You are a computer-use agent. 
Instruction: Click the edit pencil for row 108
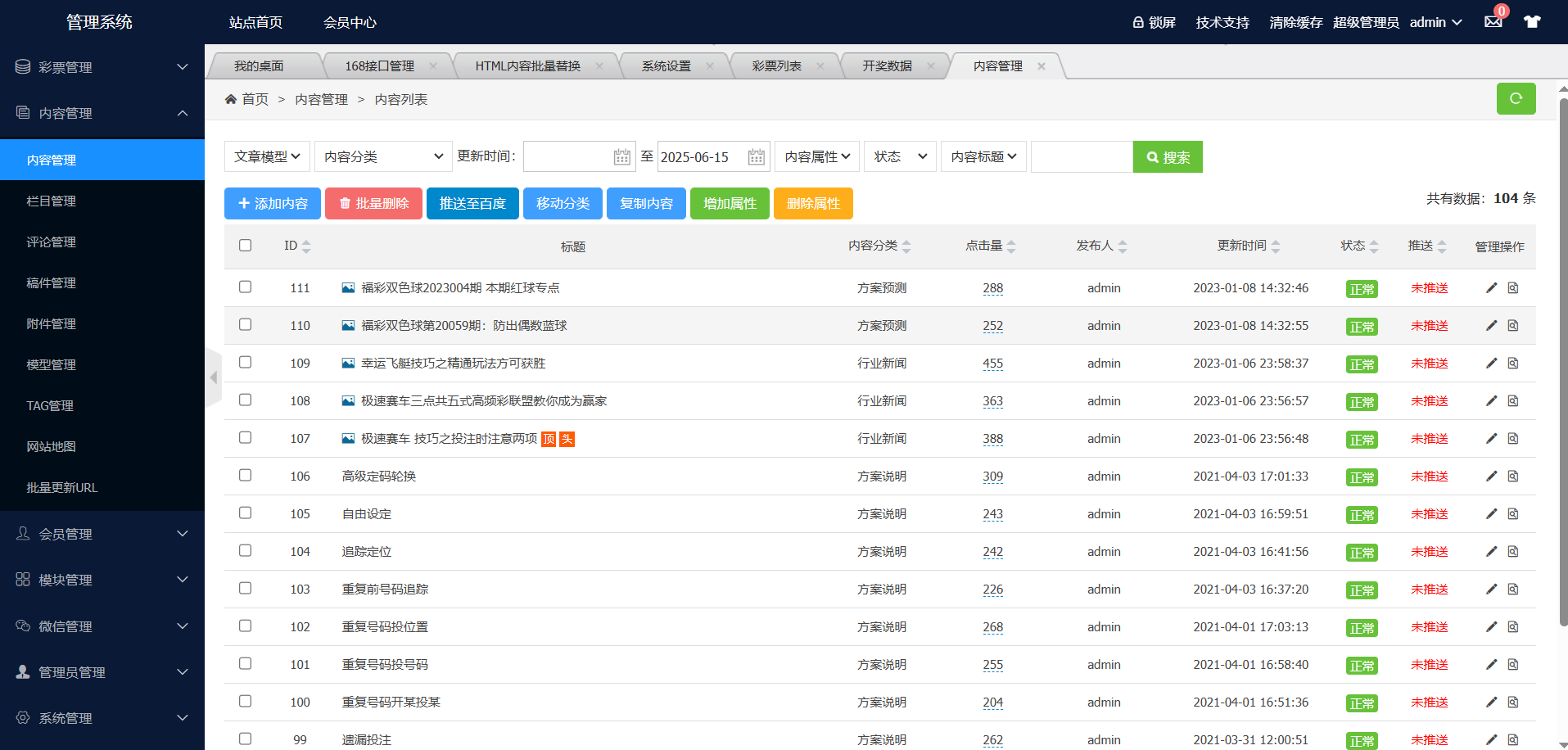coord(1491,400)
